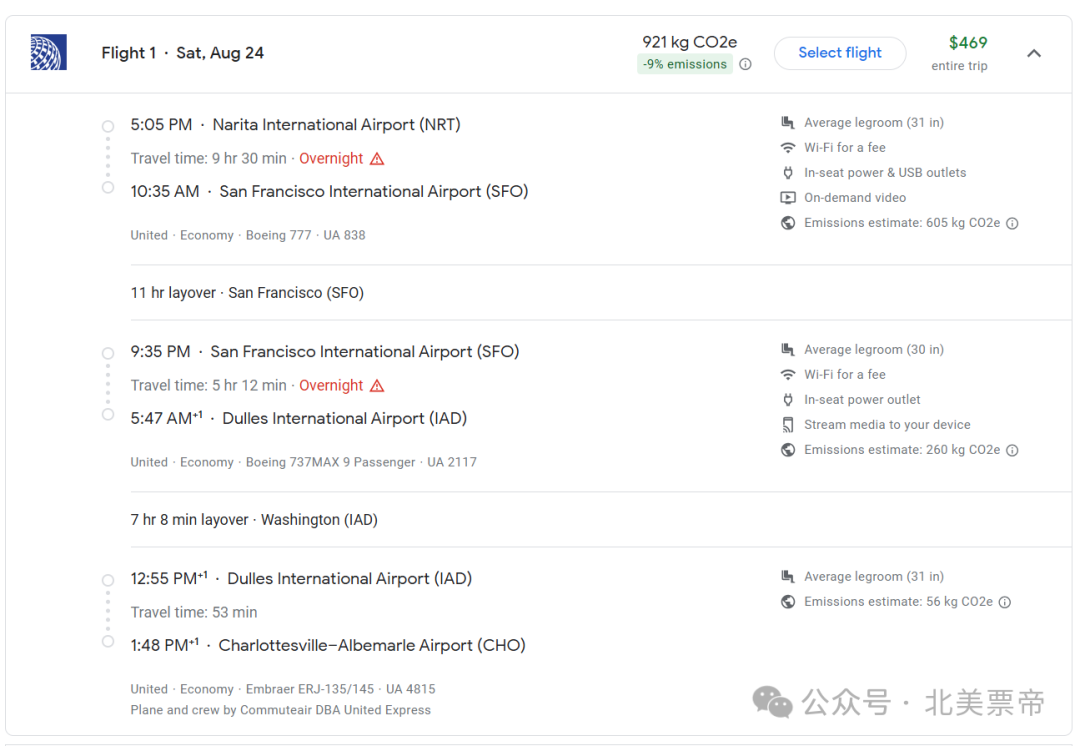
Task: Click 12:55 PM Dulles departure line
Action: tap(301, 579)
